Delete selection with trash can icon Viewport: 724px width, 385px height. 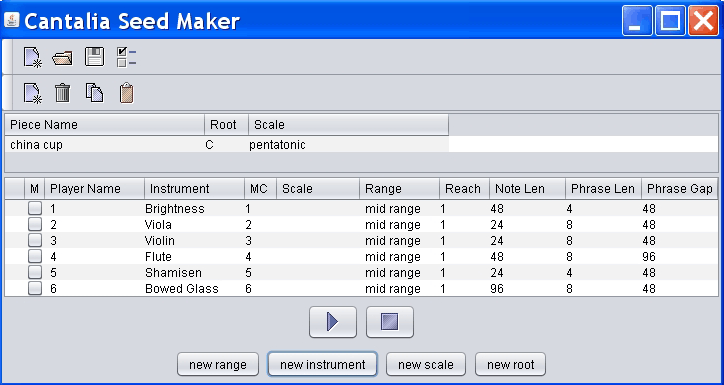pyautogui.click(x=62, y=93)
